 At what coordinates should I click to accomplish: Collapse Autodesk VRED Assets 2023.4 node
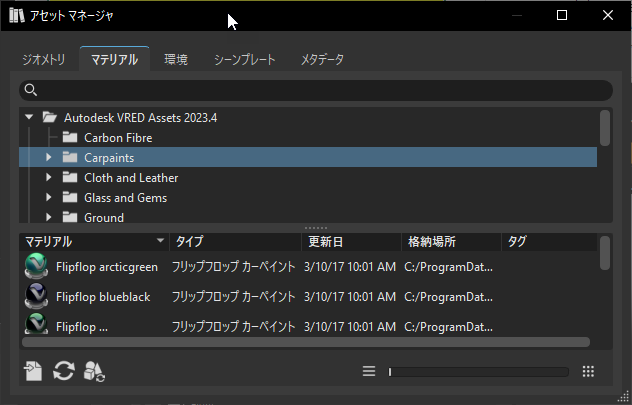pyautogui.click(x=29, y=117)
